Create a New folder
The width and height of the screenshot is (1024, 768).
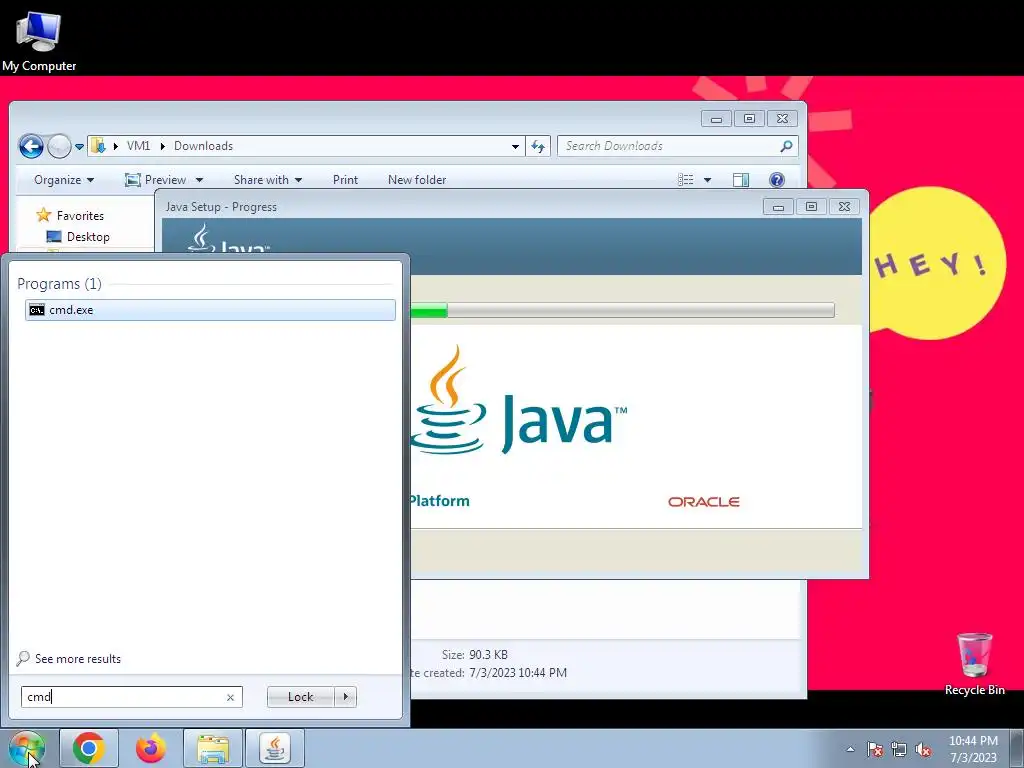[x=417, y=180]
